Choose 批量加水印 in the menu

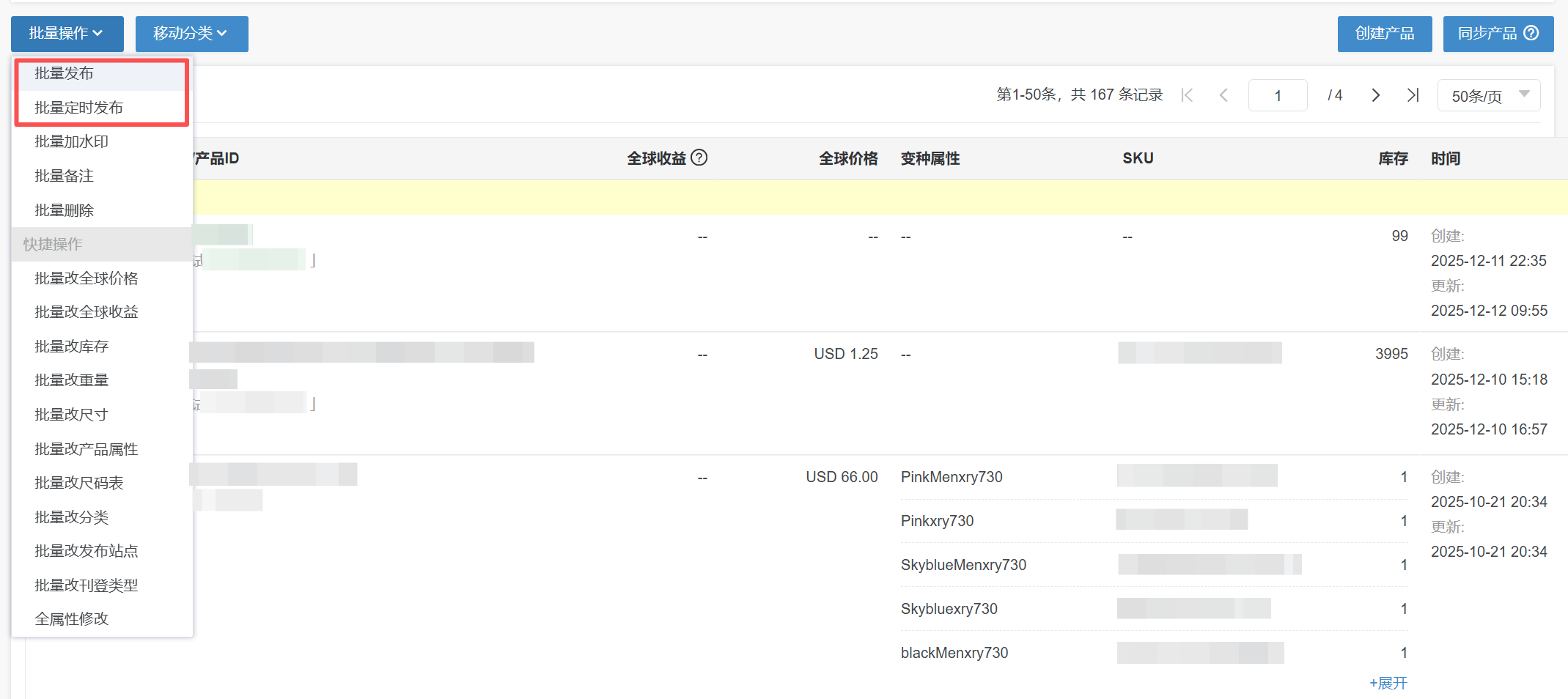[72, 141]
